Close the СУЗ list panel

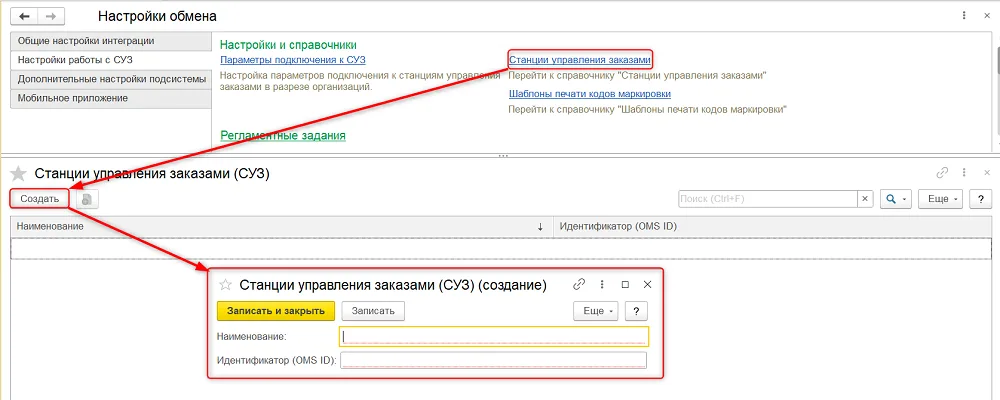click(987, 173)
